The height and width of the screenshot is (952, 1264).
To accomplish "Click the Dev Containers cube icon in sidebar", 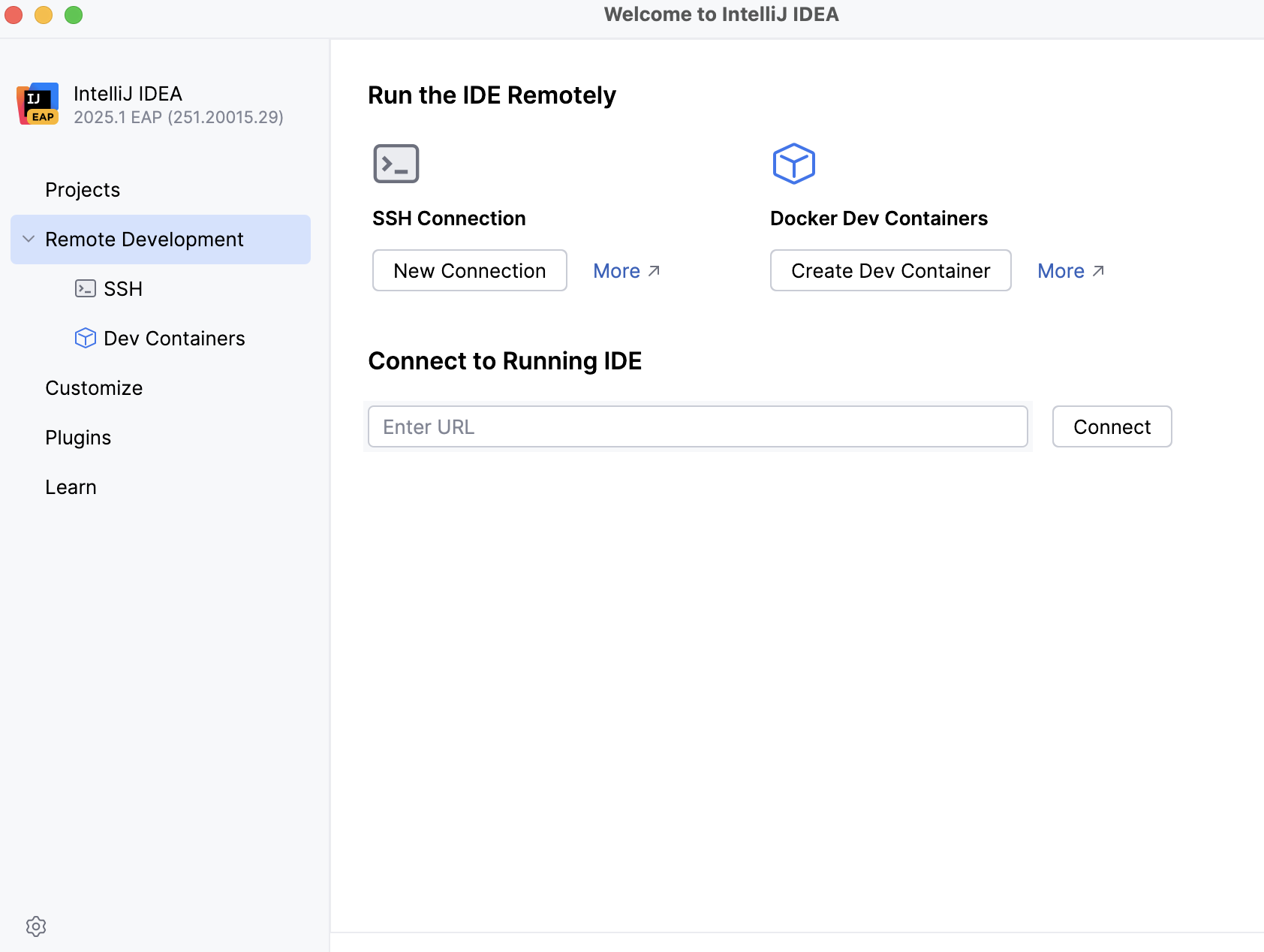I will pyautogui.click(x=86, y=338).
